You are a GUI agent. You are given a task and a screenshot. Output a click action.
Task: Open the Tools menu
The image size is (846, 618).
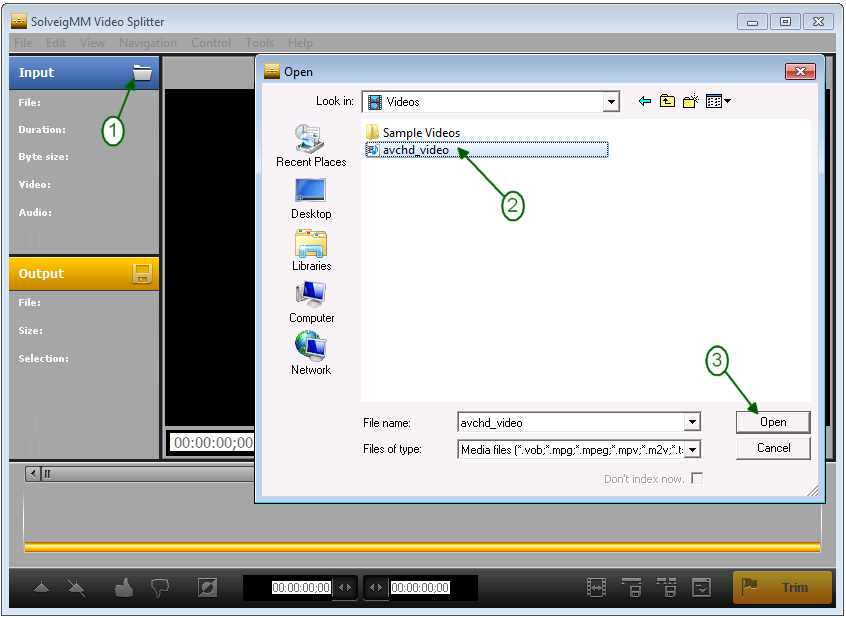coord(260,43)
